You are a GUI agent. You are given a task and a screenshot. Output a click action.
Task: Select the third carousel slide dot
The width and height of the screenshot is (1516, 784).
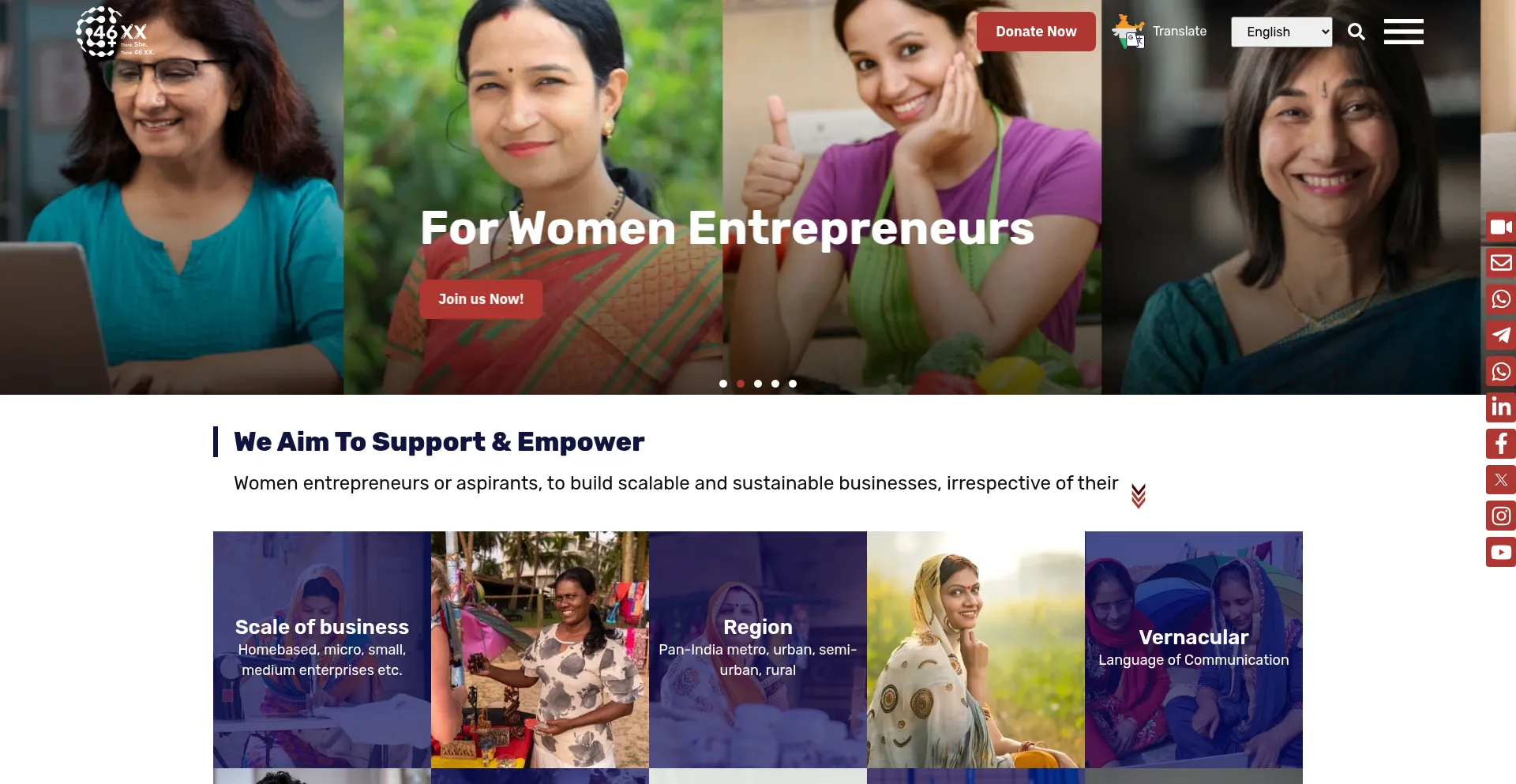(x=758, y=384)
